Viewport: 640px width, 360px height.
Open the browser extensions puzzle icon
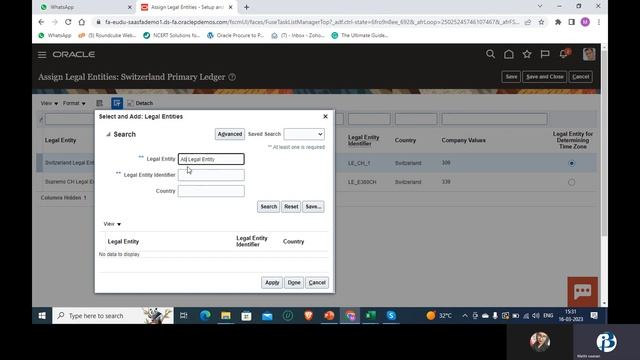click(558, 22)
